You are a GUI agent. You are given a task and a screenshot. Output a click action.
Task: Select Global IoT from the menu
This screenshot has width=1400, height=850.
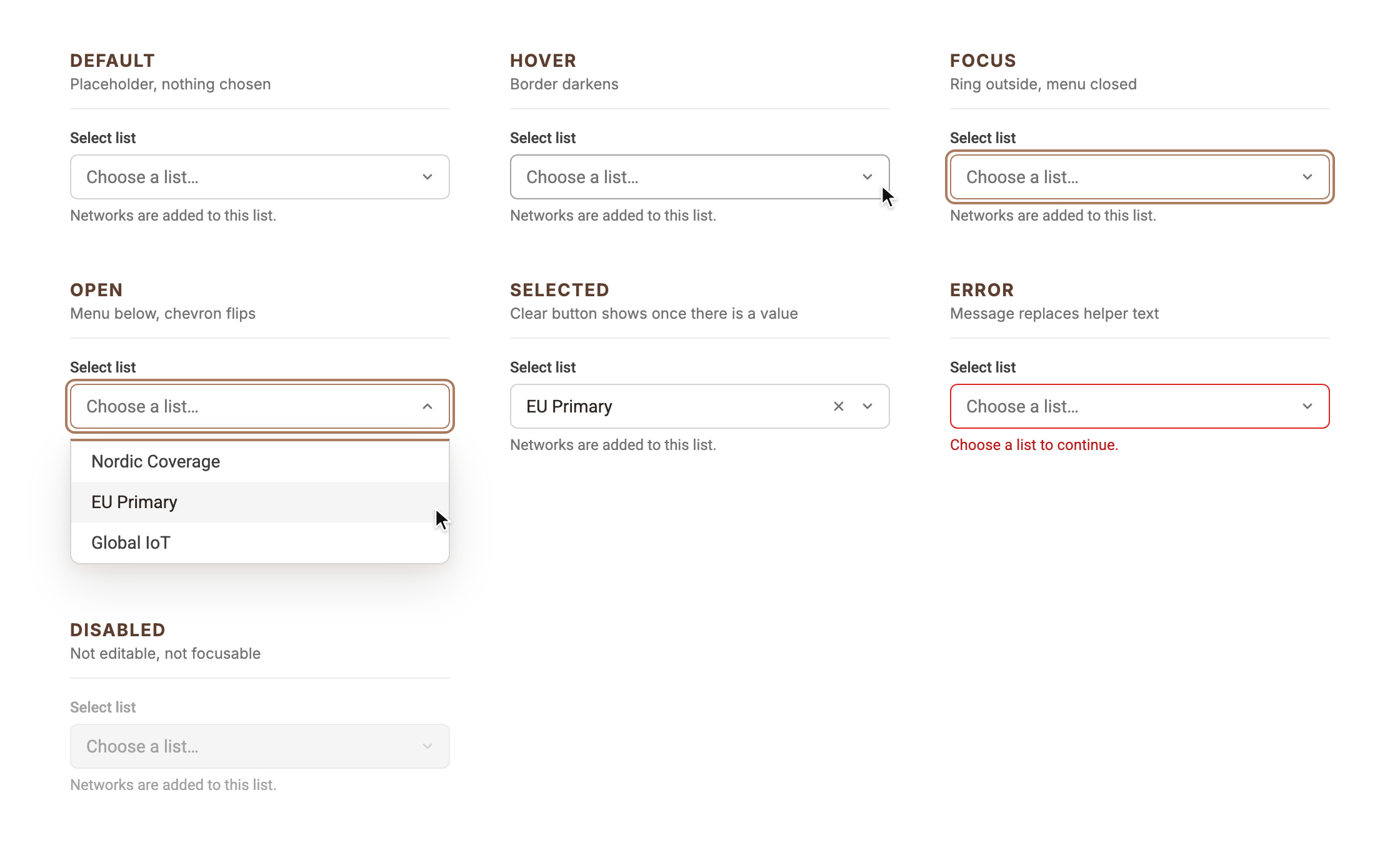click(260, 542)
